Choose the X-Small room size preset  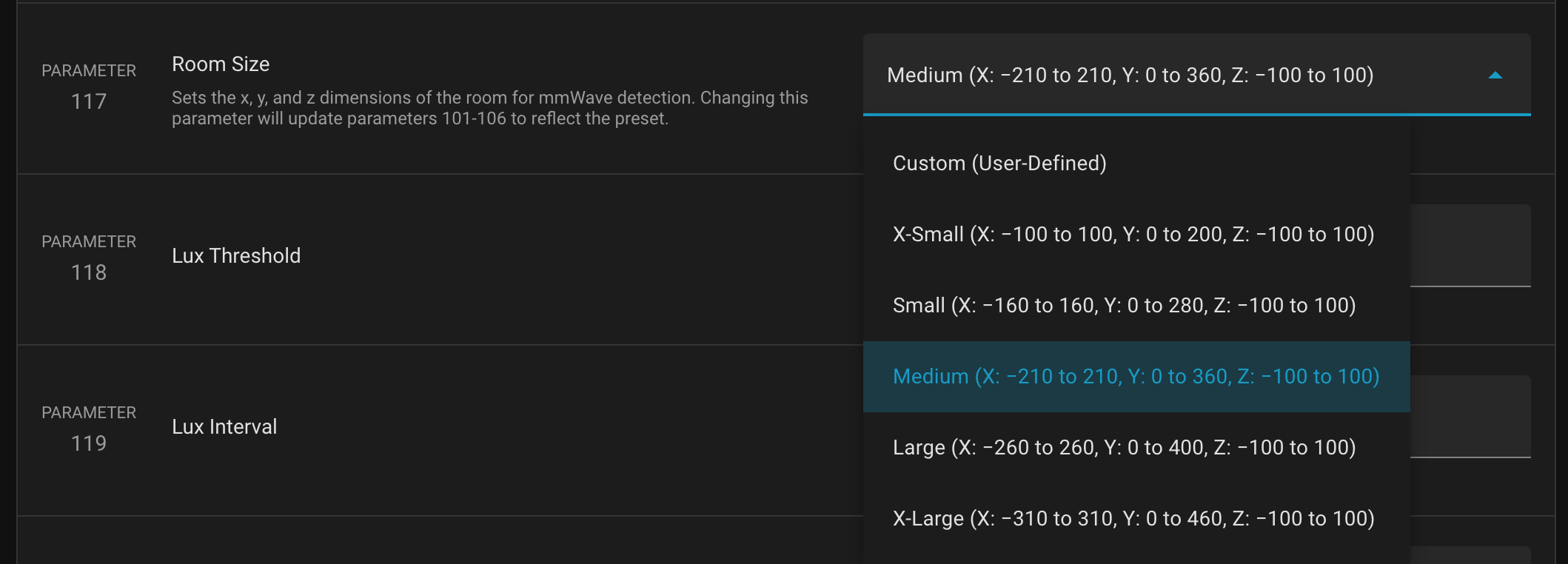(x=1133, y=235)
